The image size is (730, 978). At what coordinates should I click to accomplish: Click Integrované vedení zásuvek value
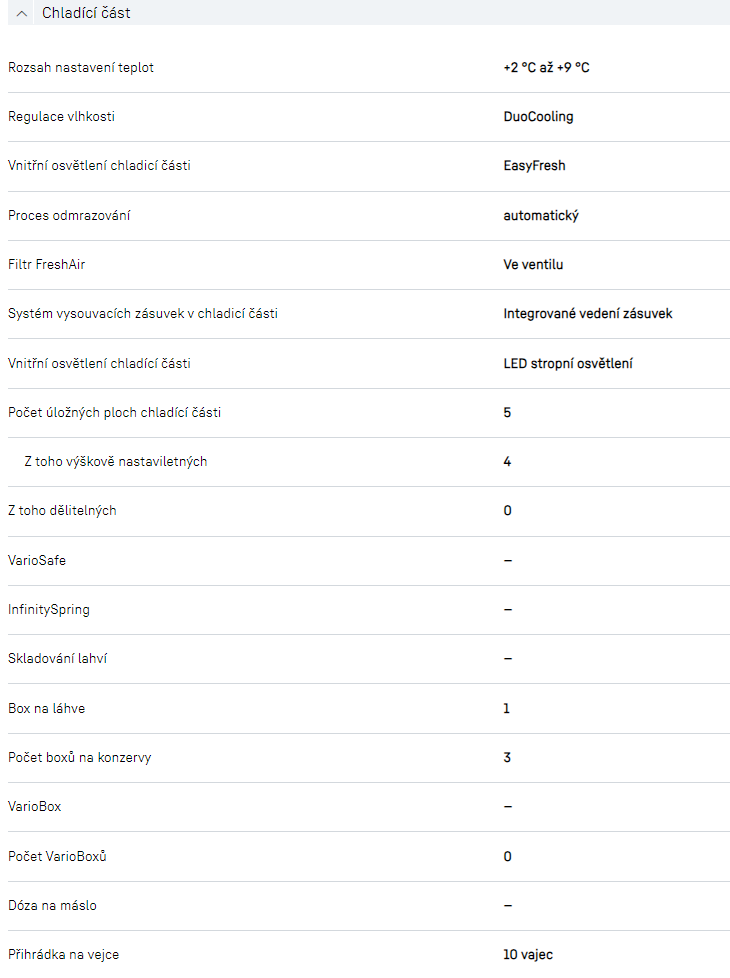[587, 314]
